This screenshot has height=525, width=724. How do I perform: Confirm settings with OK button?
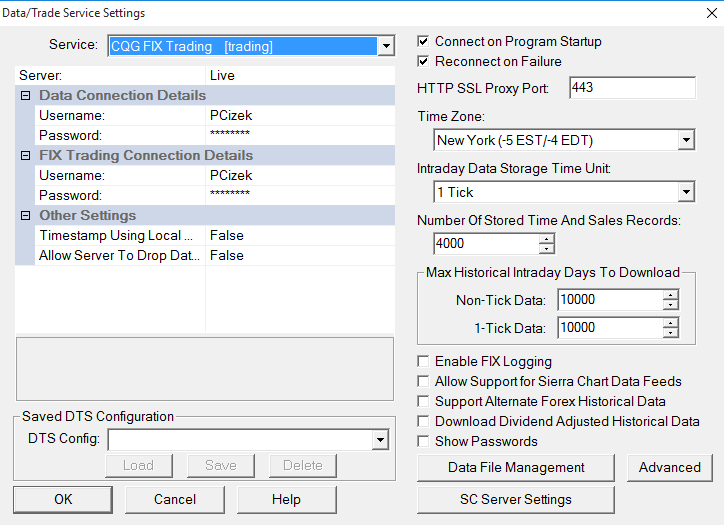63,499
